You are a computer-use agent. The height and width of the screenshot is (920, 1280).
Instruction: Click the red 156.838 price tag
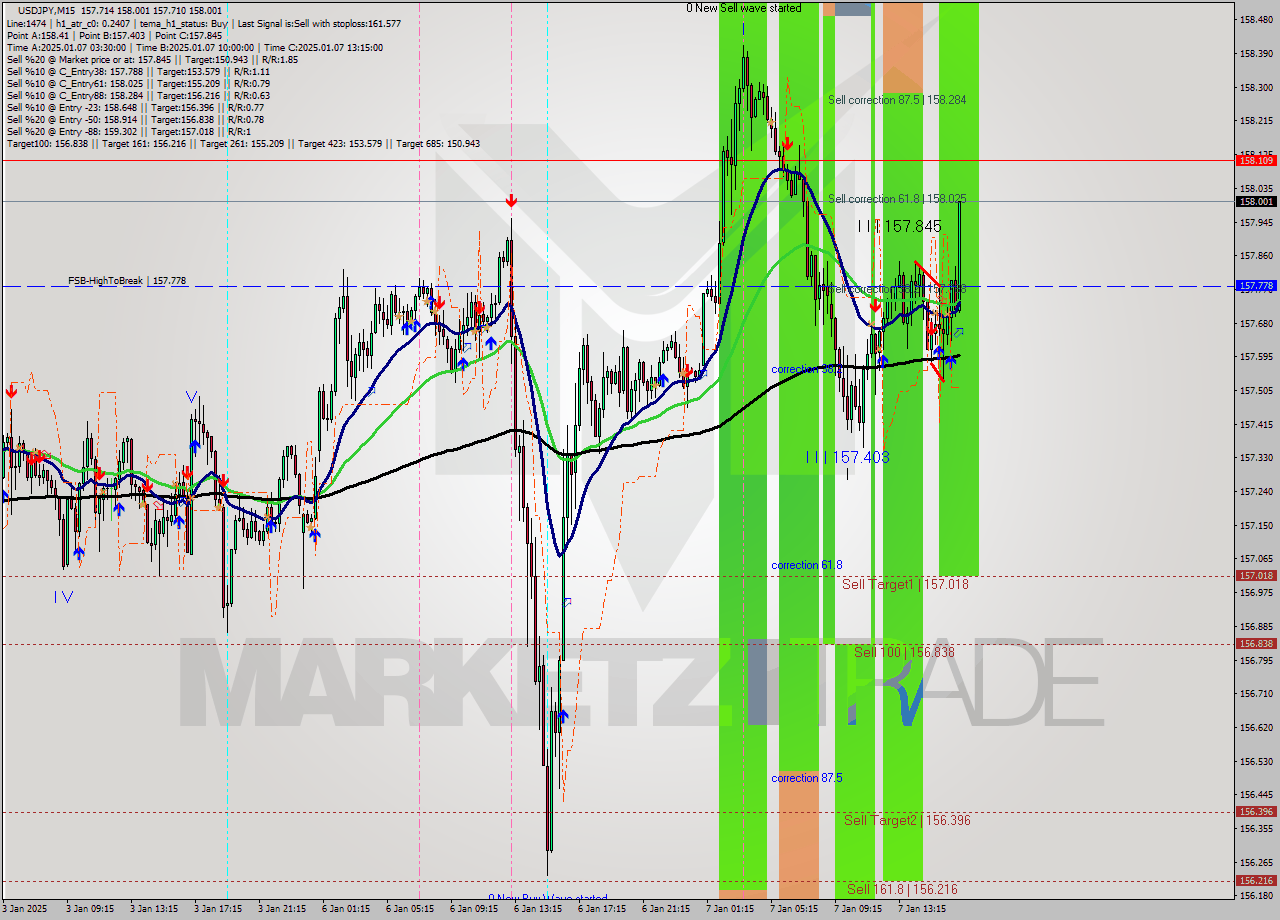(x=1256, y=644)
